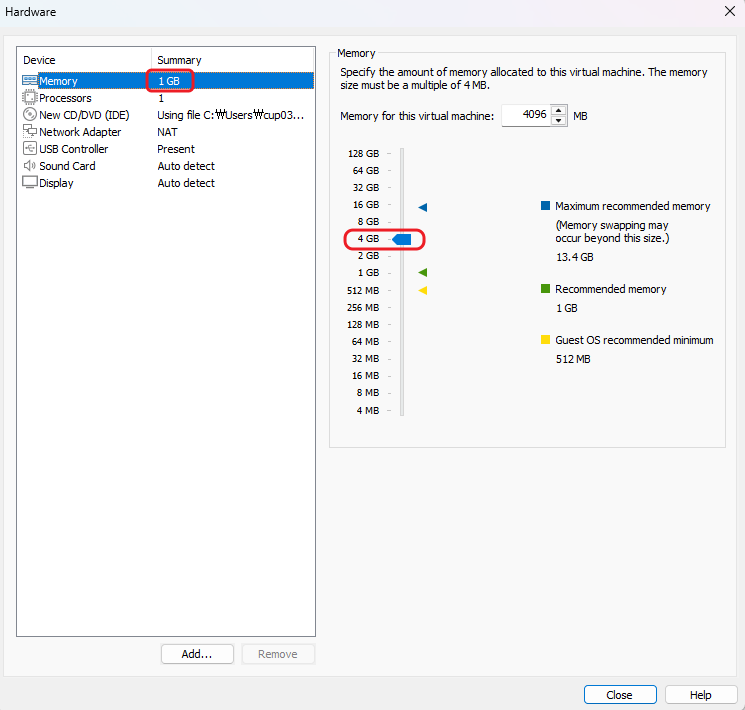This screenshot has width=745, height=710.
Task: Select the USB Controller device
Action: pos(165,149)
